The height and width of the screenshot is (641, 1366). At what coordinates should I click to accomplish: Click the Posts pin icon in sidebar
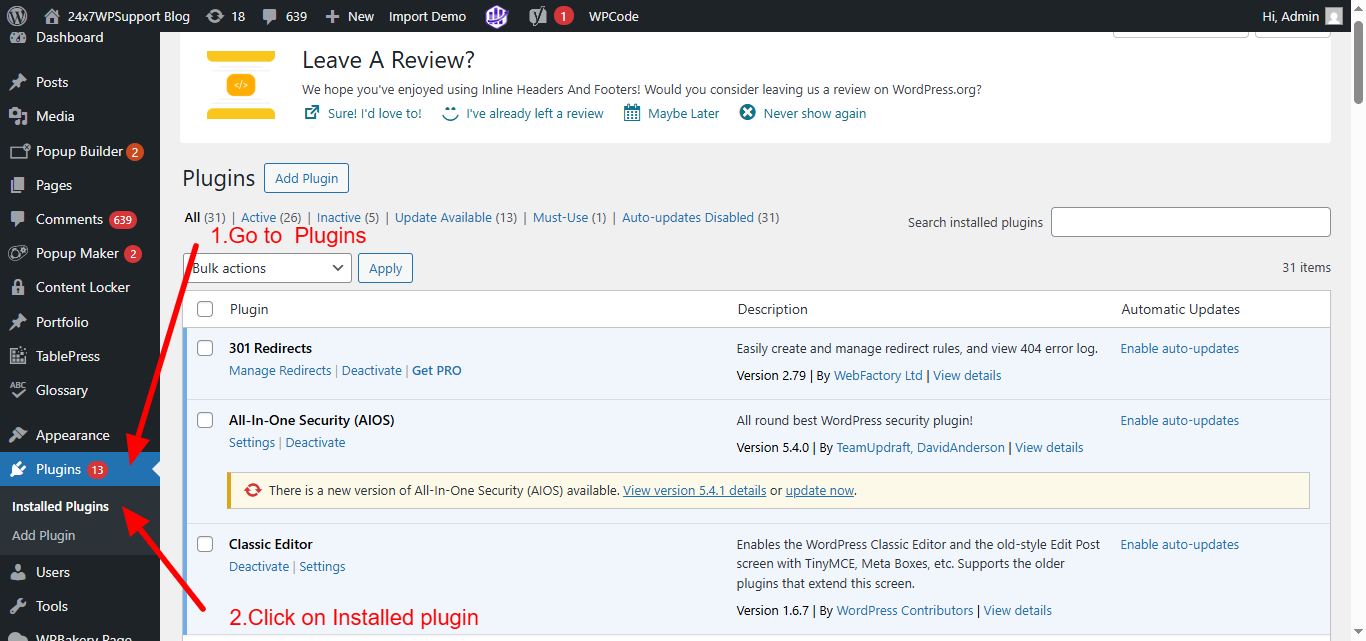[18, 82]
